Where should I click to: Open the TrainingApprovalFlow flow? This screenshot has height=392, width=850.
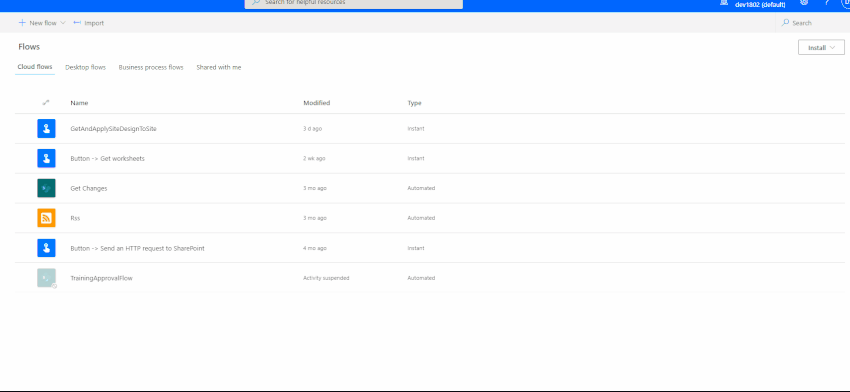[x=101, y=278]
